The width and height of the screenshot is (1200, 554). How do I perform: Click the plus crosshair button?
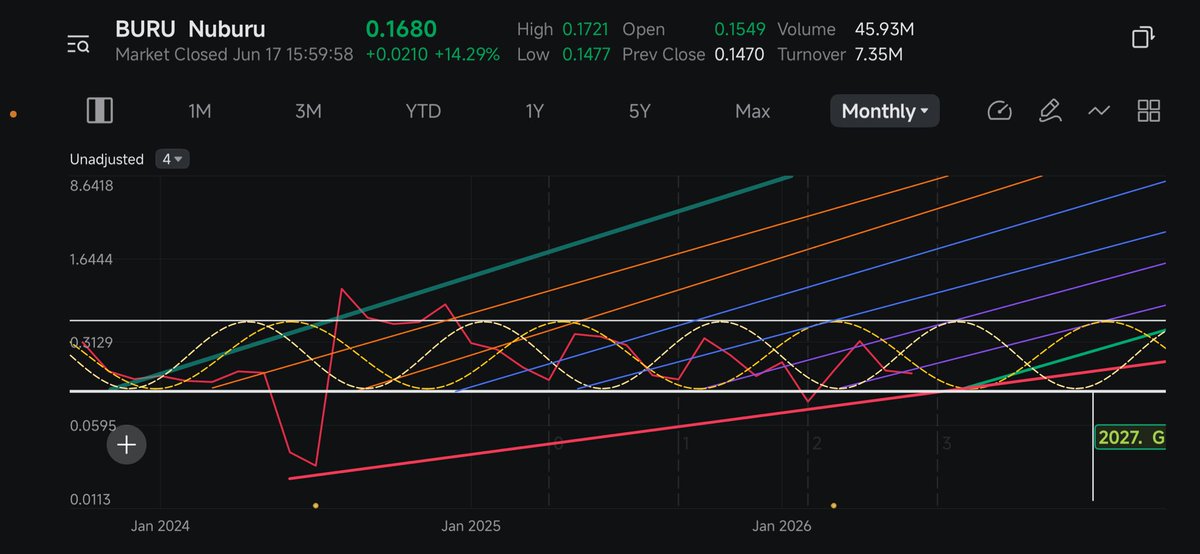(127, 445)
